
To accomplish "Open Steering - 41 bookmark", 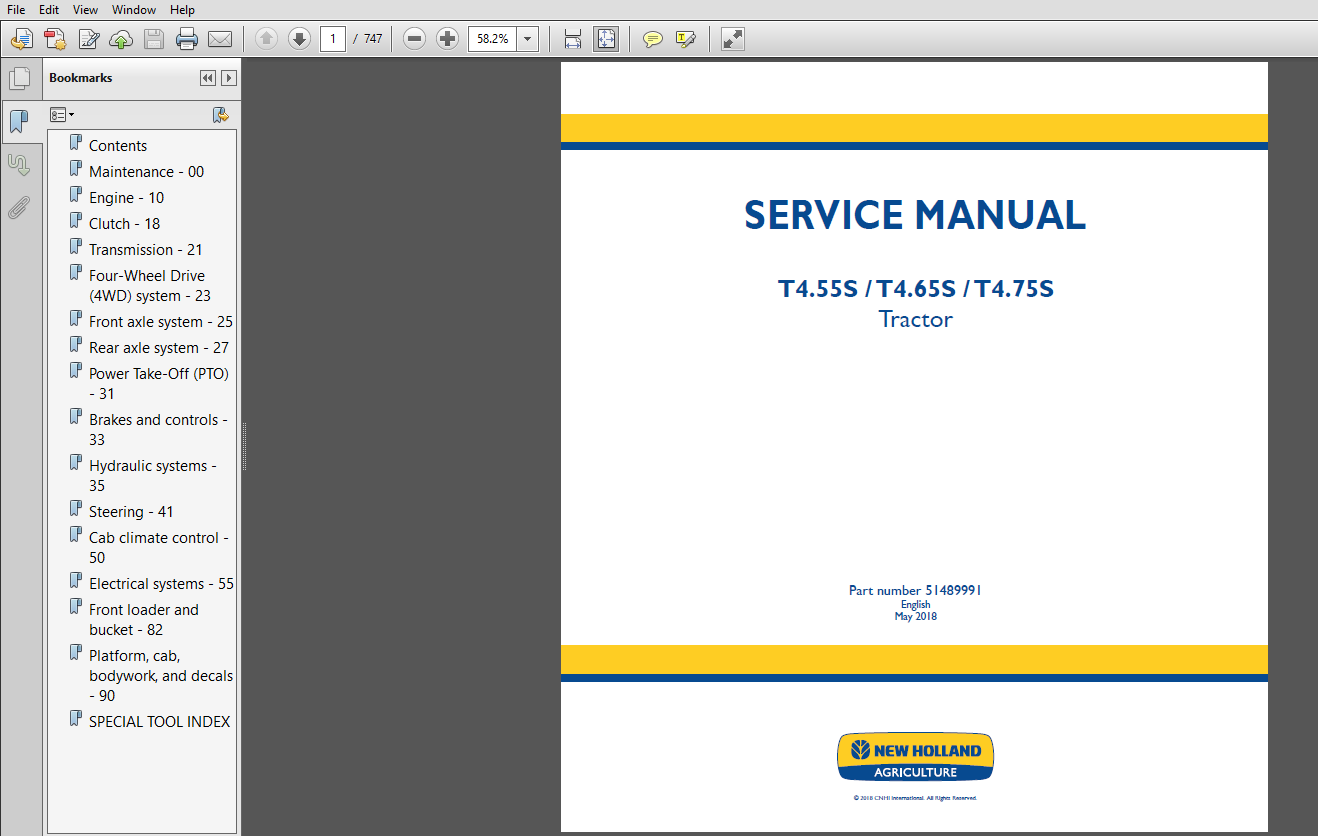I will pos(131,512).
